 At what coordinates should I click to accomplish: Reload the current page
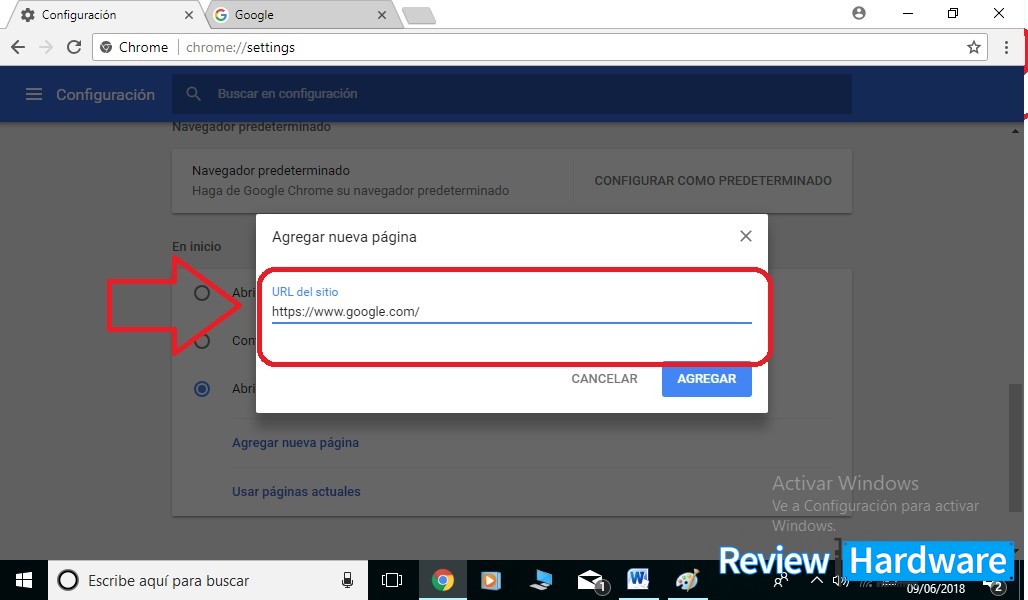pyautogui.click(x=74, y=47)
